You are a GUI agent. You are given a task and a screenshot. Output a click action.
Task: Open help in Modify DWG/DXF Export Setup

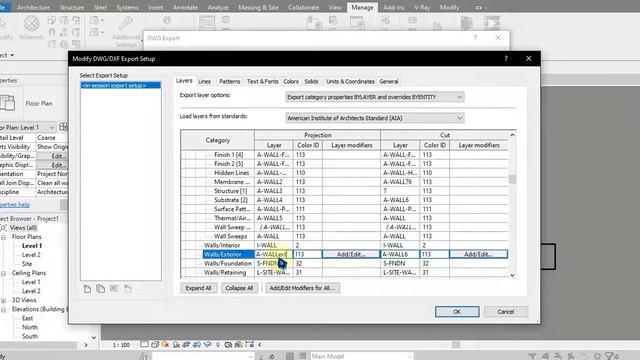[506, 58]
